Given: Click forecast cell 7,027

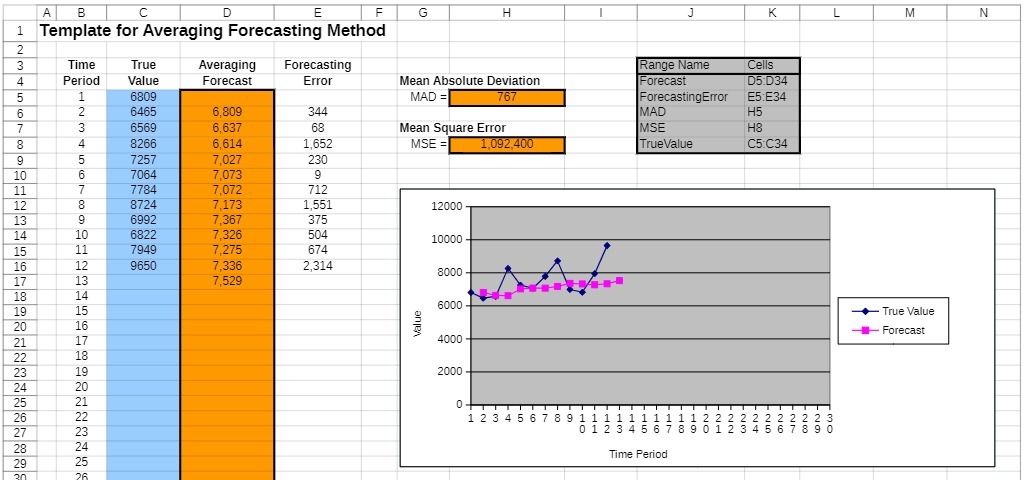Looking at the screenshot, I should click(227, 159).
